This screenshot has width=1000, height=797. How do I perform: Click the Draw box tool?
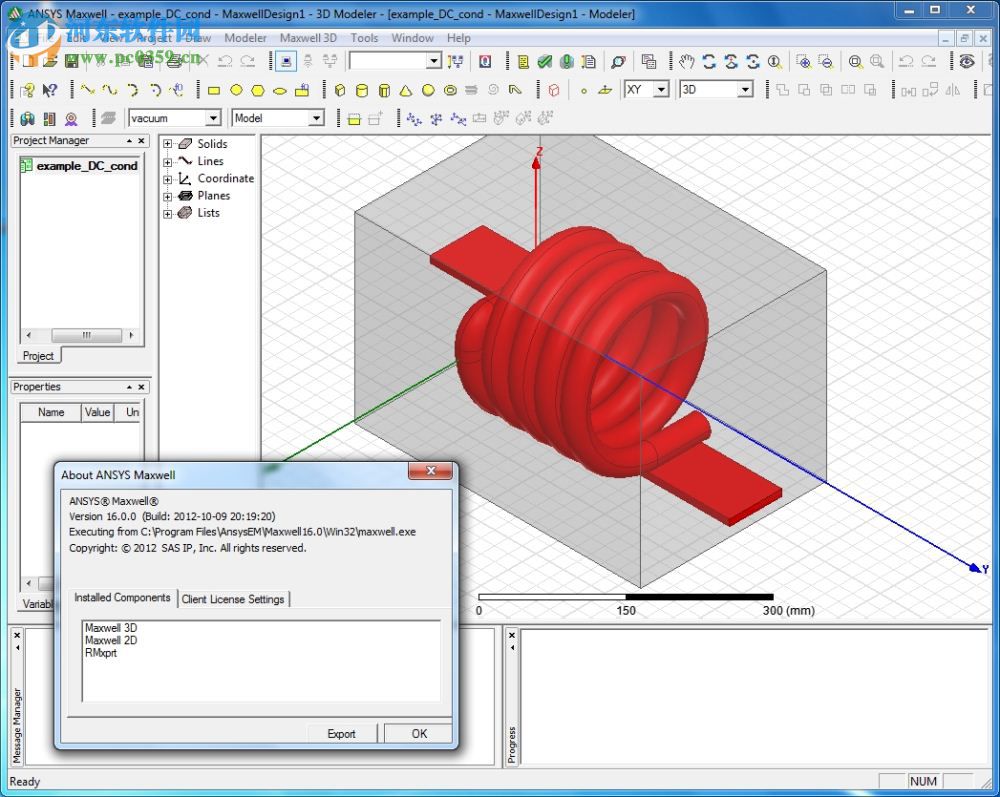[x=339, y=90]
